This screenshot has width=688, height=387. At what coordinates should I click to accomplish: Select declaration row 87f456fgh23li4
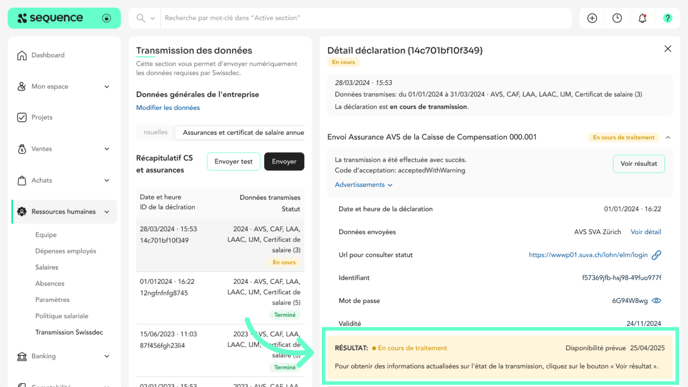tap(220, 351)
